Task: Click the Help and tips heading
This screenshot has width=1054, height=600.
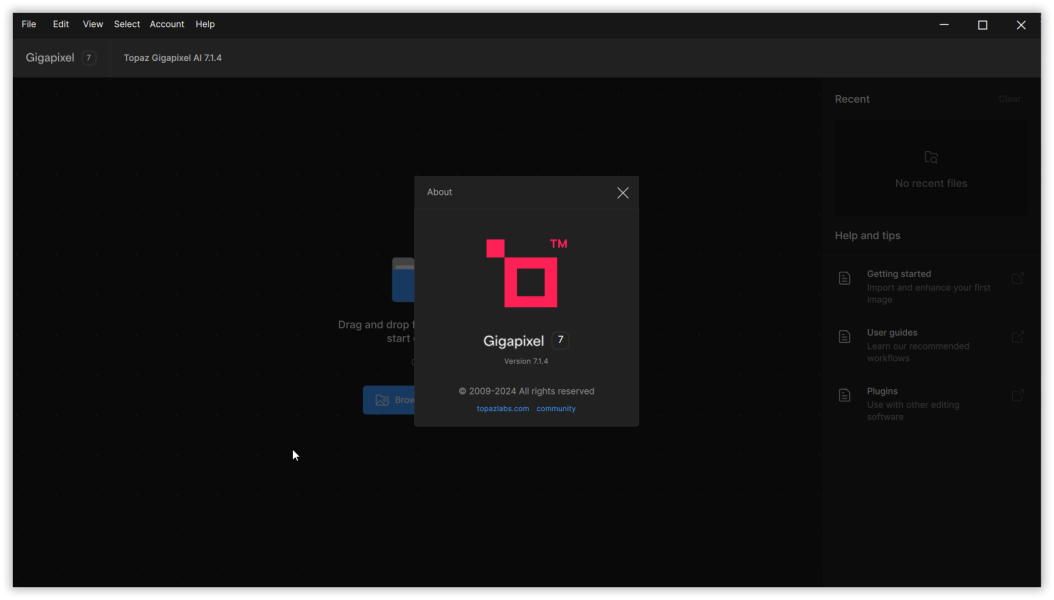Action: (x=868, y=236)
